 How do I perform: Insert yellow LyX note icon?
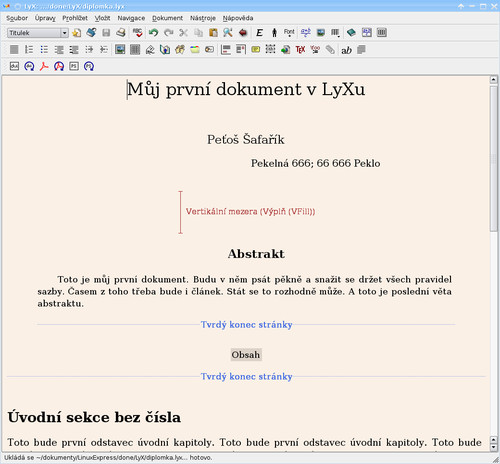(256, 50)
